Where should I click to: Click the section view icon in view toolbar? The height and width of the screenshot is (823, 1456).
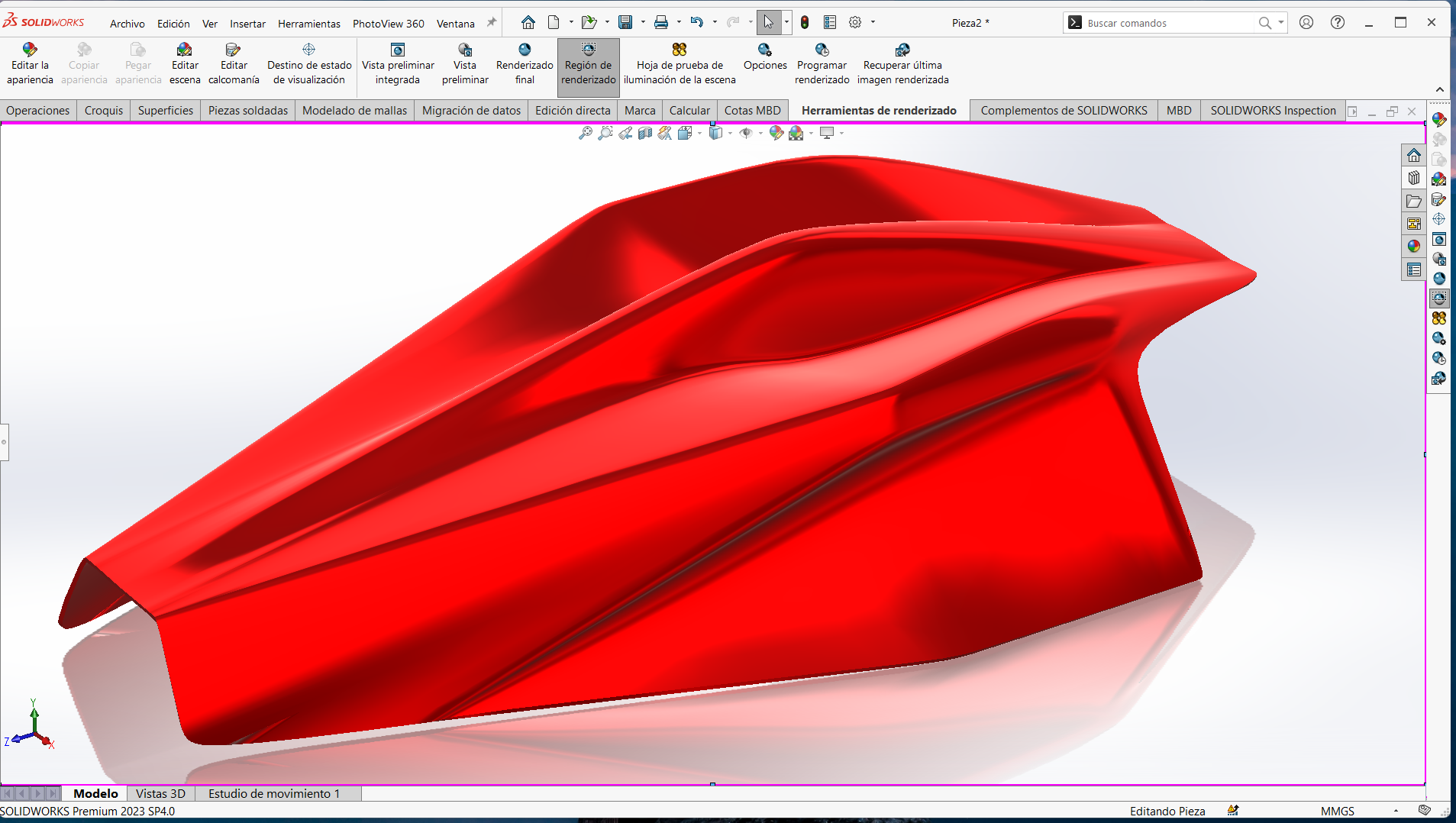645,134
